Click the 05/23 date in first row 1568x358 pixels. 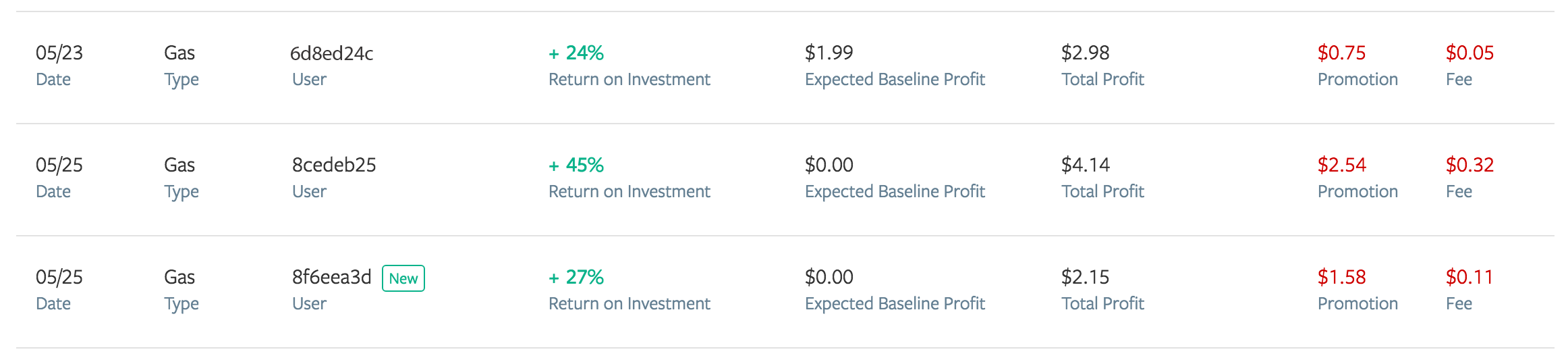59,53
